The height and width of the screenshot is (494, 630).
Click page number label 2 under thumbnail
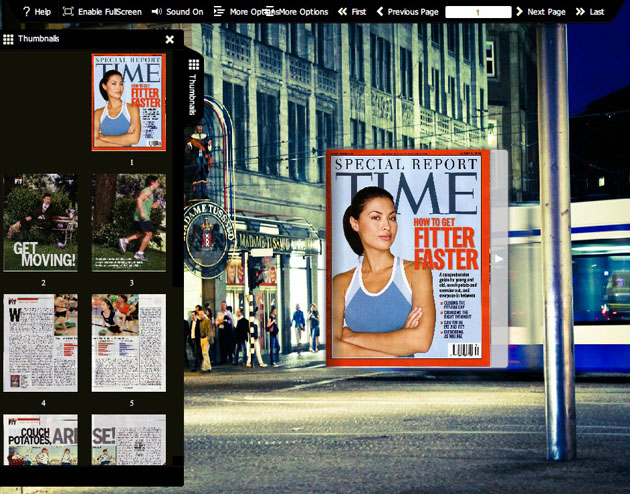click(x=43, y=283)
